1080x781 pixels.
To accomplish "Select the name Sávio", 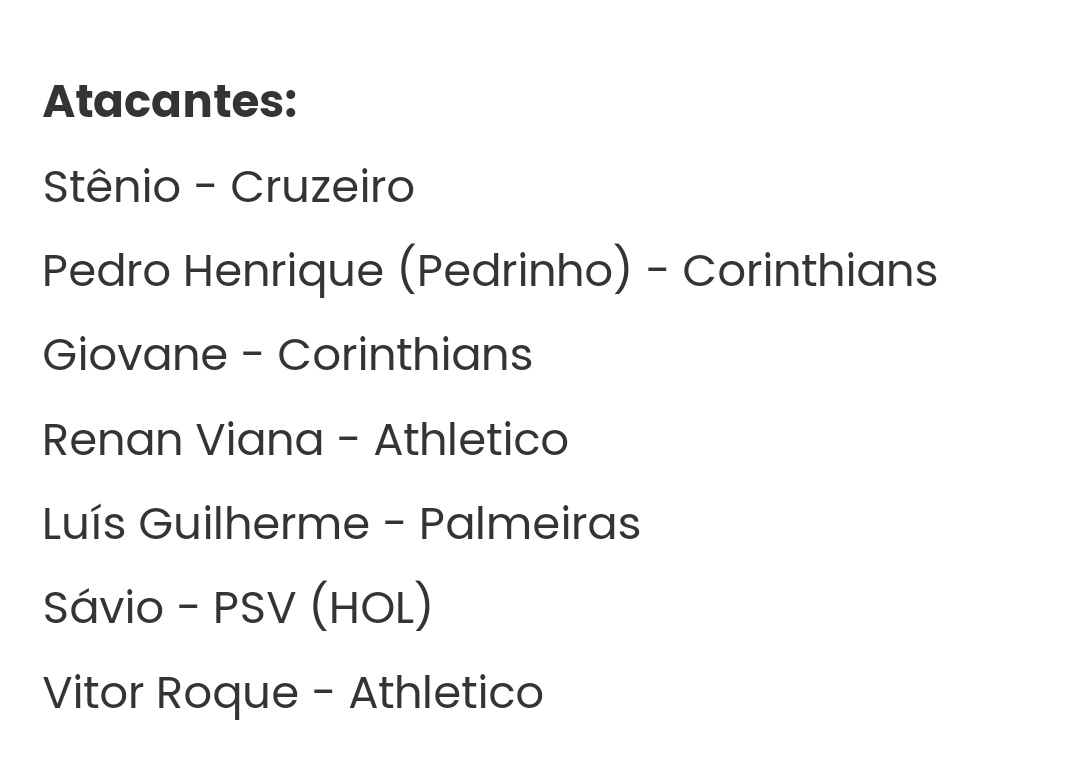I will click(103, 608).
